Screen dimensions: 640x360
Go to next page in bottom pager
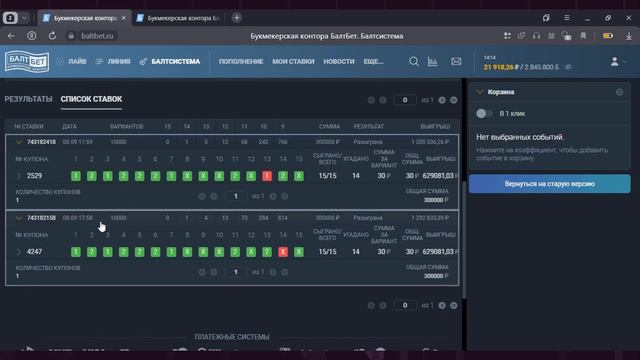tap(442, 305)
